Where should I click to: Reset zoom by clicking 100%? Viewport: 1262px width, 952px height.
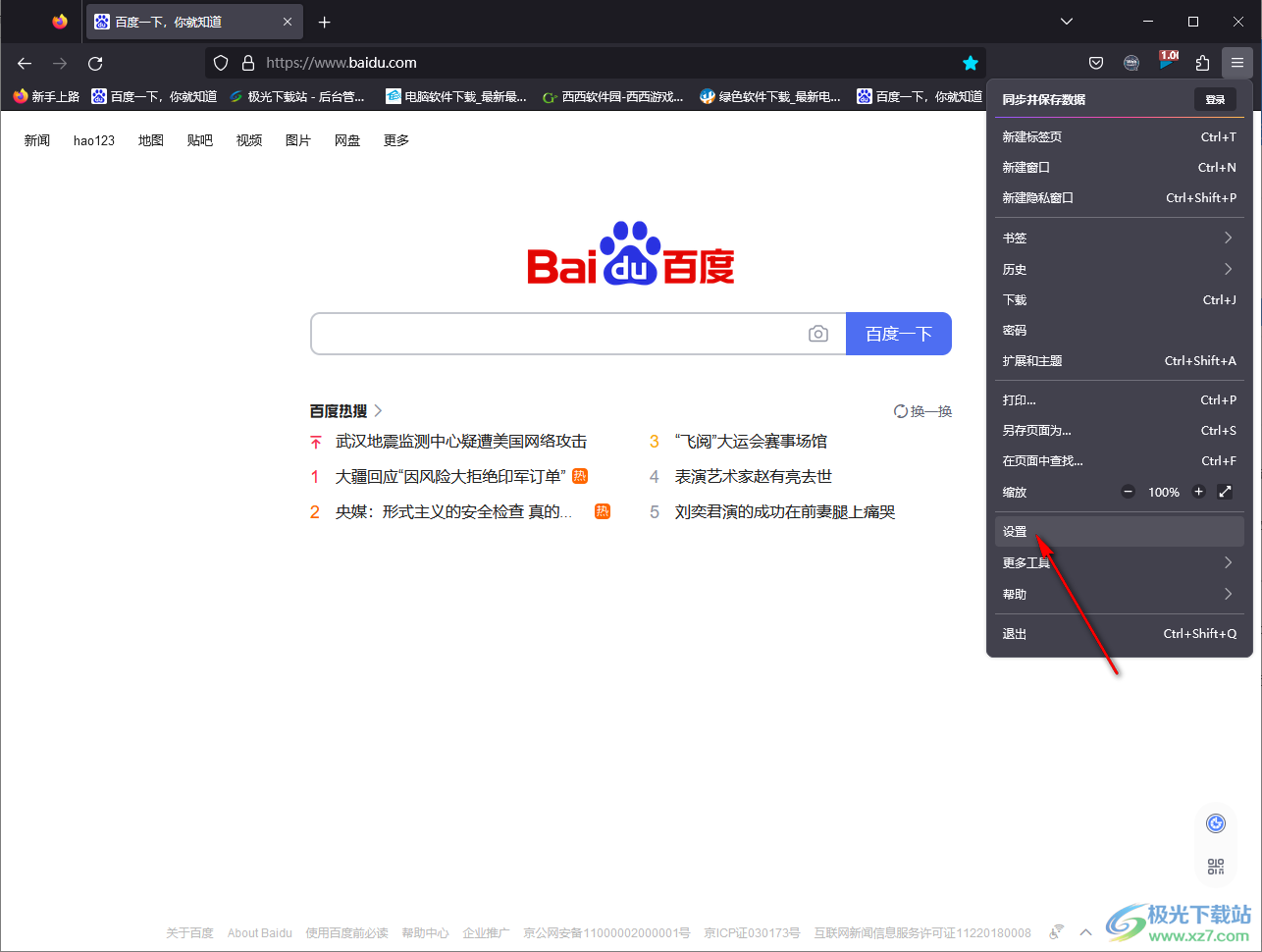pyautogui.click(x=1164, y=493)
